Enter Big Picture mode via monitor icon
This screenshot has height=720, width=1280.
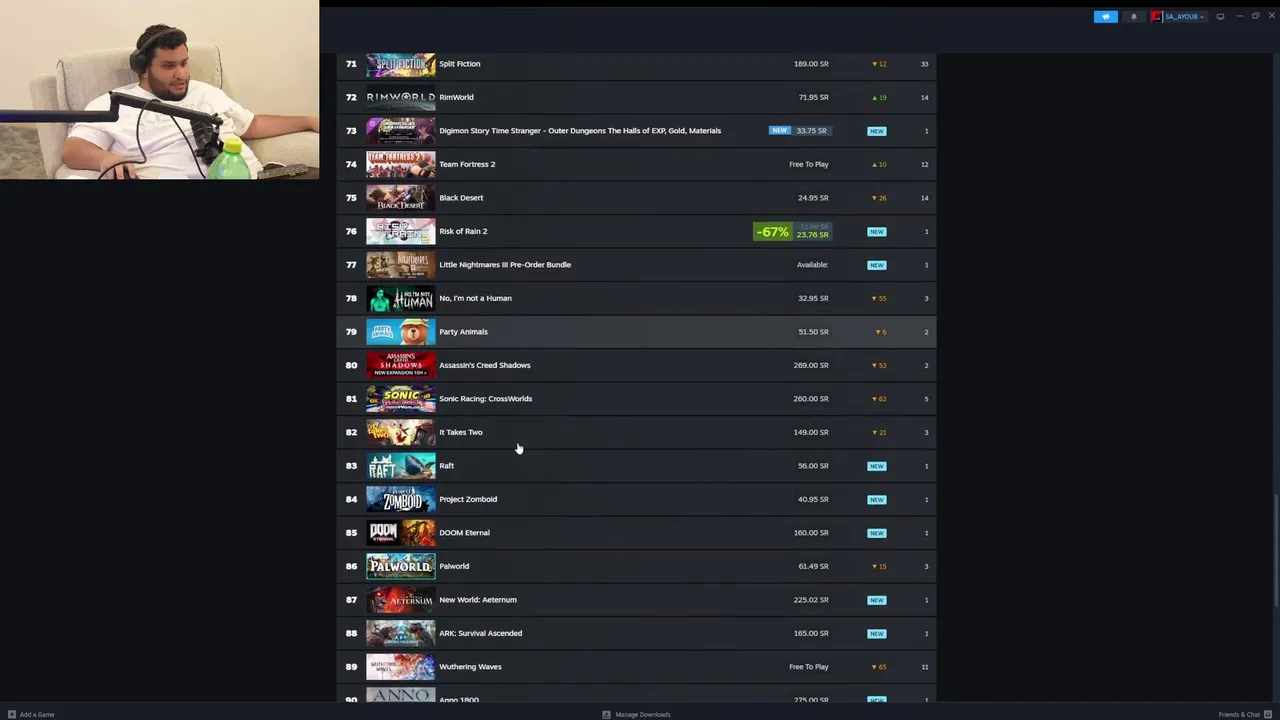[x=1220, y=17]
